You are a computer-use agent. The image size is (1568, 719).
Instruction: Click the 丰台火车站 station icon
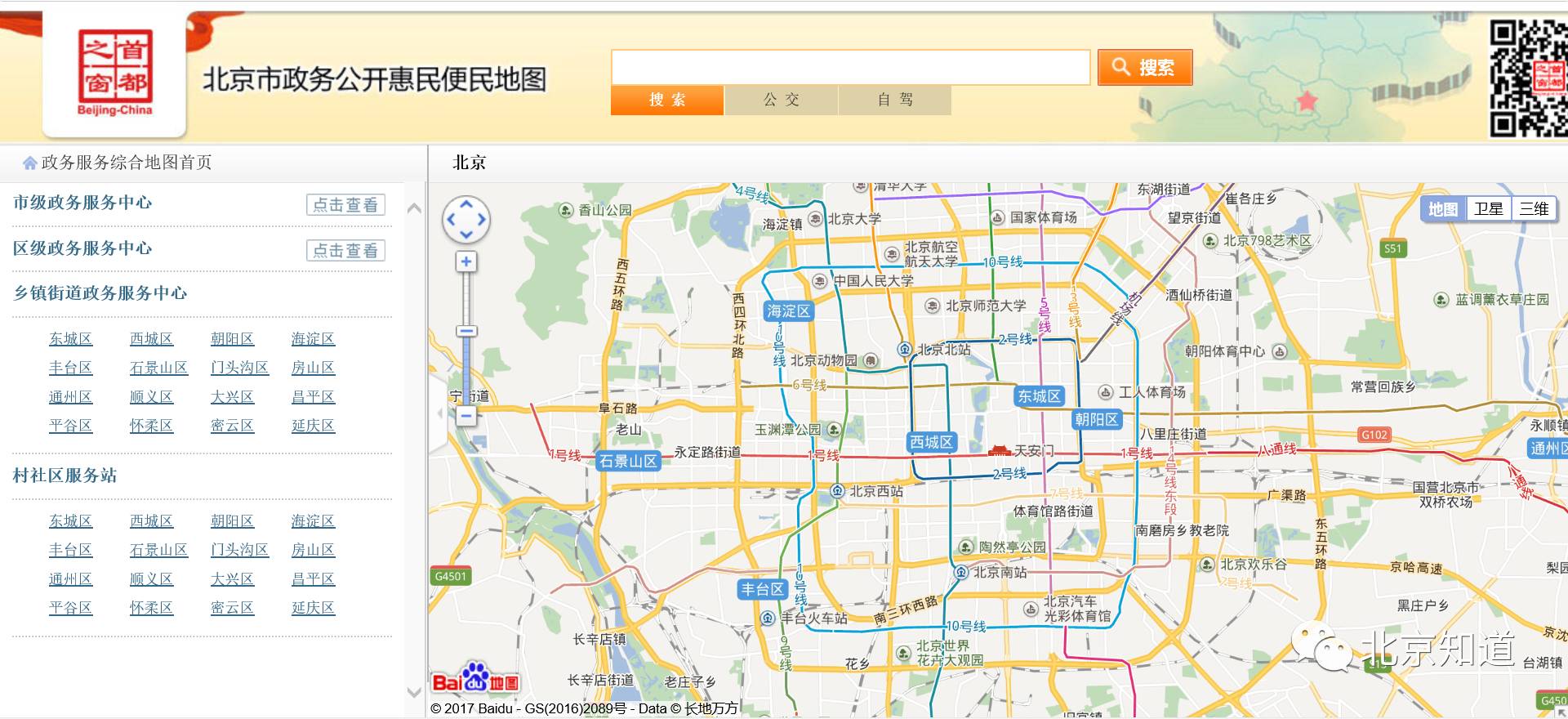pyautogui.click(x=768, y=618)
